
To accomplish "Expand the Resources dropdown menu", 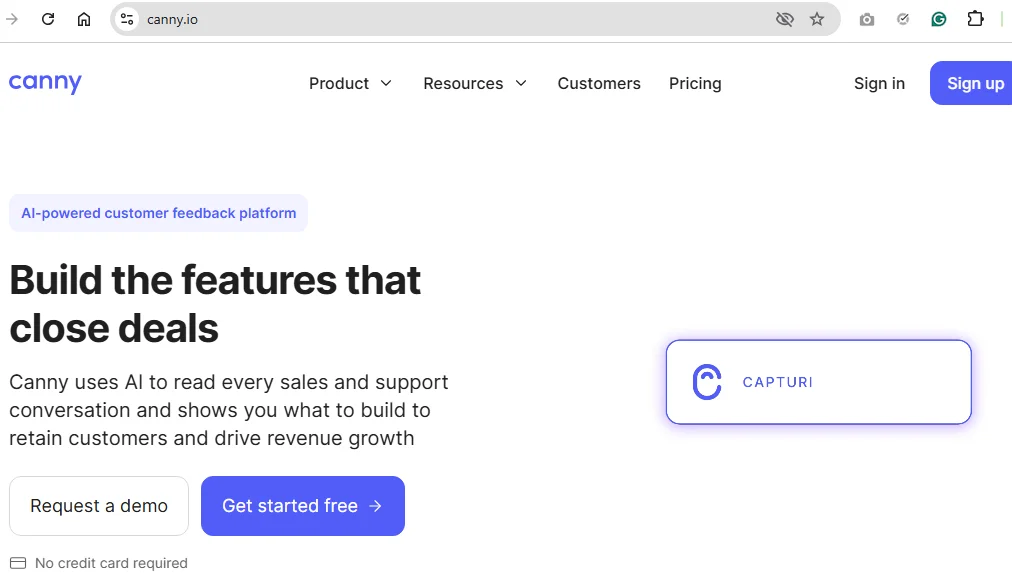I will point(475,83).
